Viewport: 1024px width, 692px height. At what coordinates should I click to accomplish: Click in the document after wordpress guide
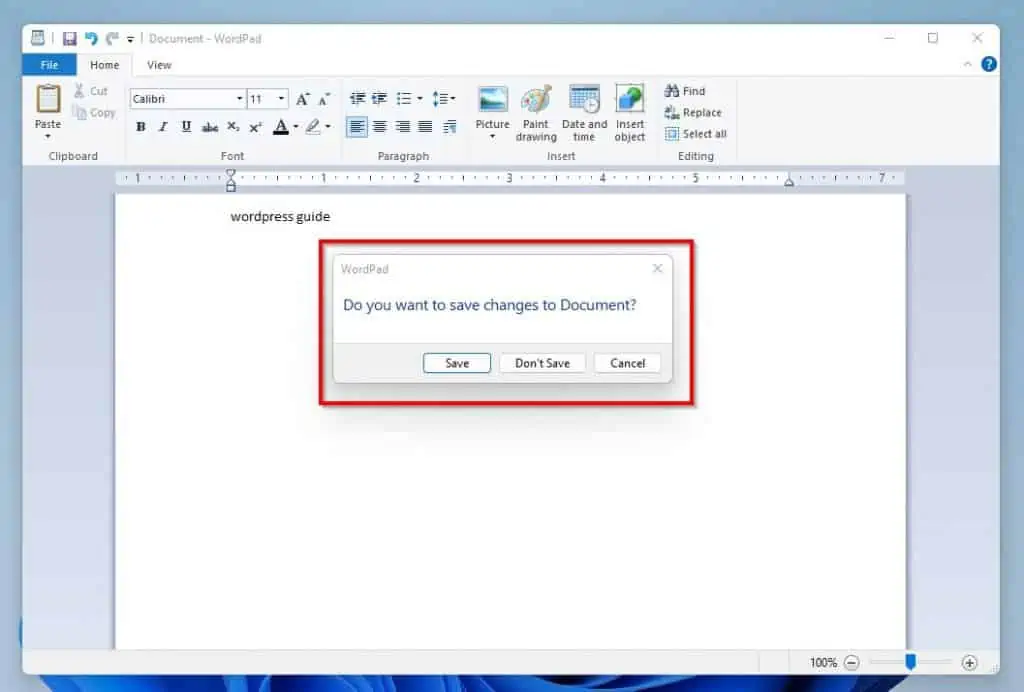[x=335, y=216]
